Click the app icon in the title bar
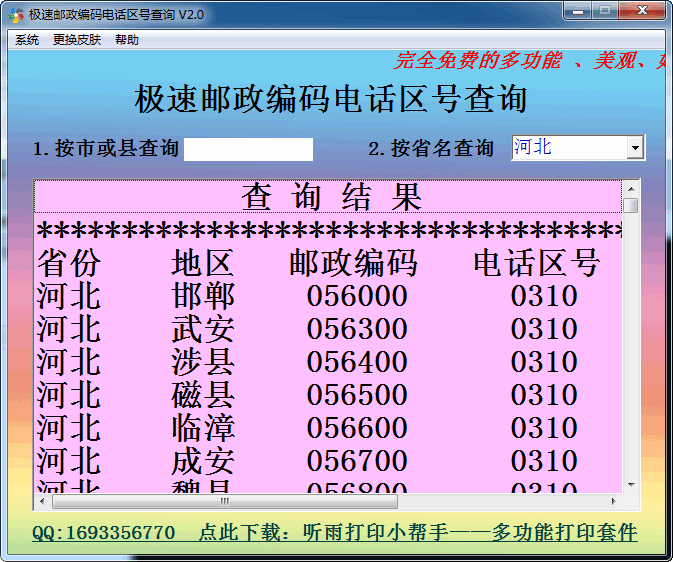This screenshot has width=673, height=562. coord(16,15)
